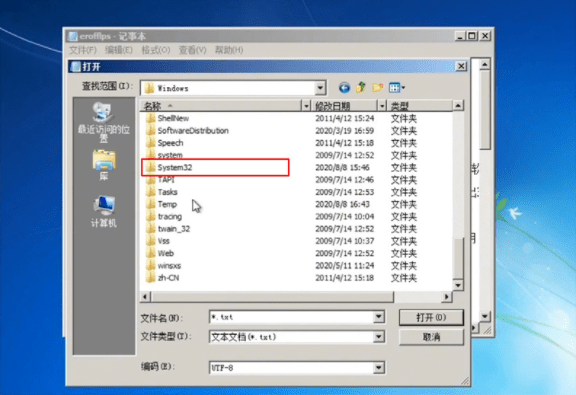Viewport: 576px width, 395px height.
Task: Open the view menu icon
Action: [x=397, y=87]
